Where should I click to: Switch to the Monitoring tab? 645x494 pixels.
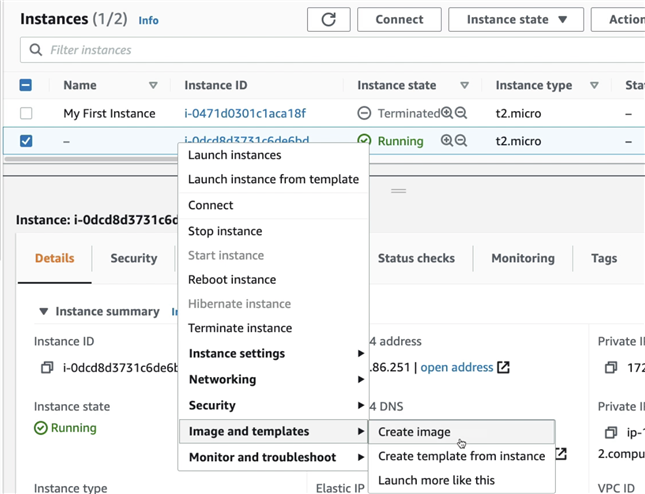(522, 258)
